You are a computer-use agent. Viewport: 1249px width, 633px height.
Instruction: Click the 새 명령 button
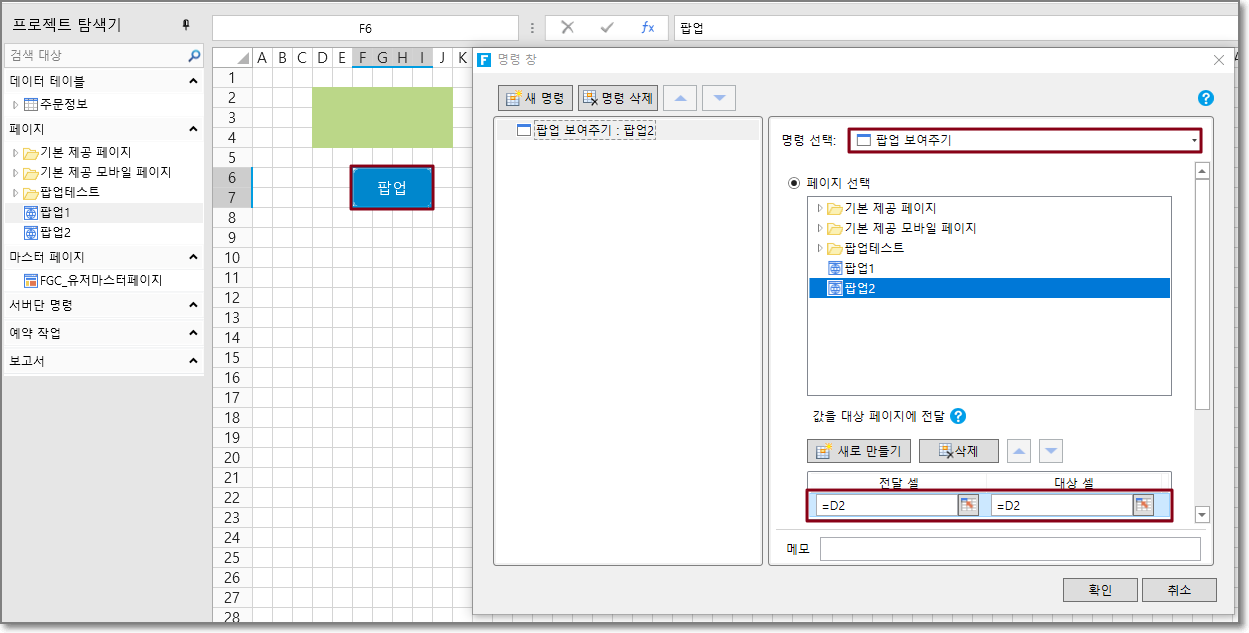tap(535, 98)
